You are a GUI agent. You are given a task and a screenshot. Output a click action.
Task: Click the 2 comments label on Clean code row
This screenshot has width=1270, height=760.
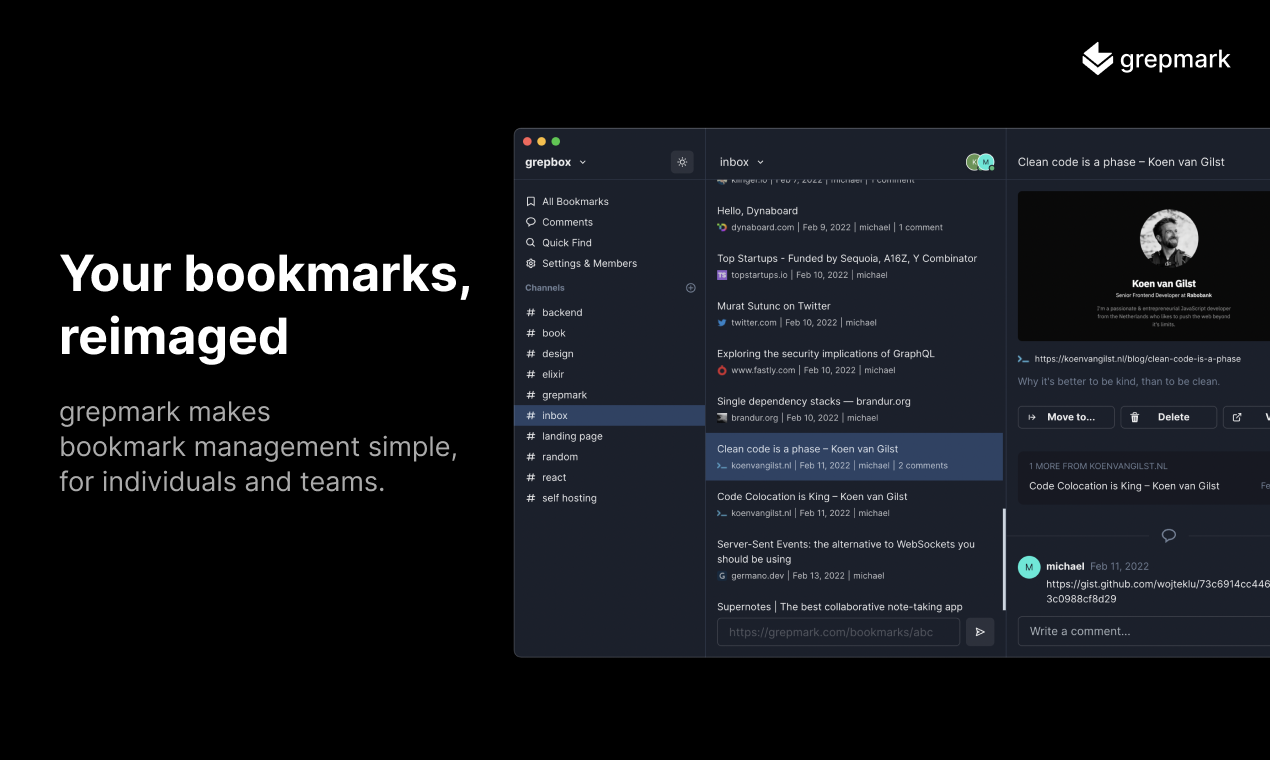coord(923,465)
